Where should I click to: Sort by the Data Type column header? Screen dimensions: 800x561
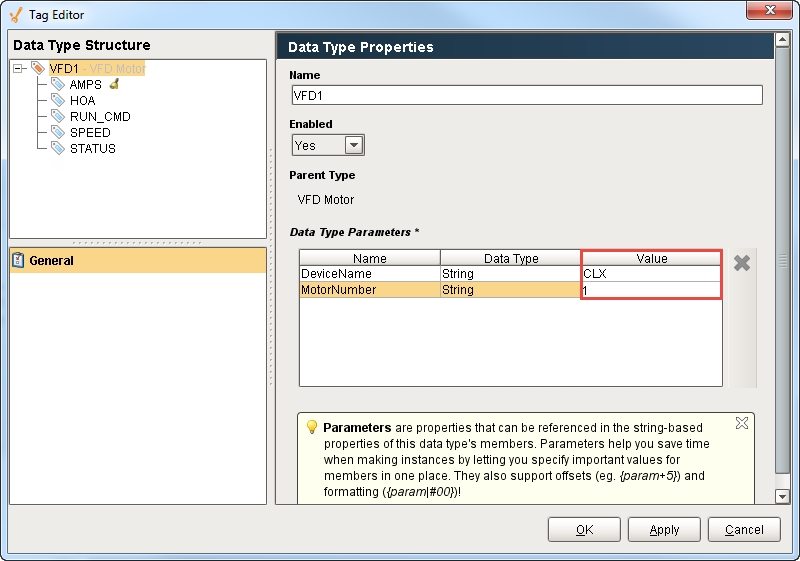(x=510, y=258)
